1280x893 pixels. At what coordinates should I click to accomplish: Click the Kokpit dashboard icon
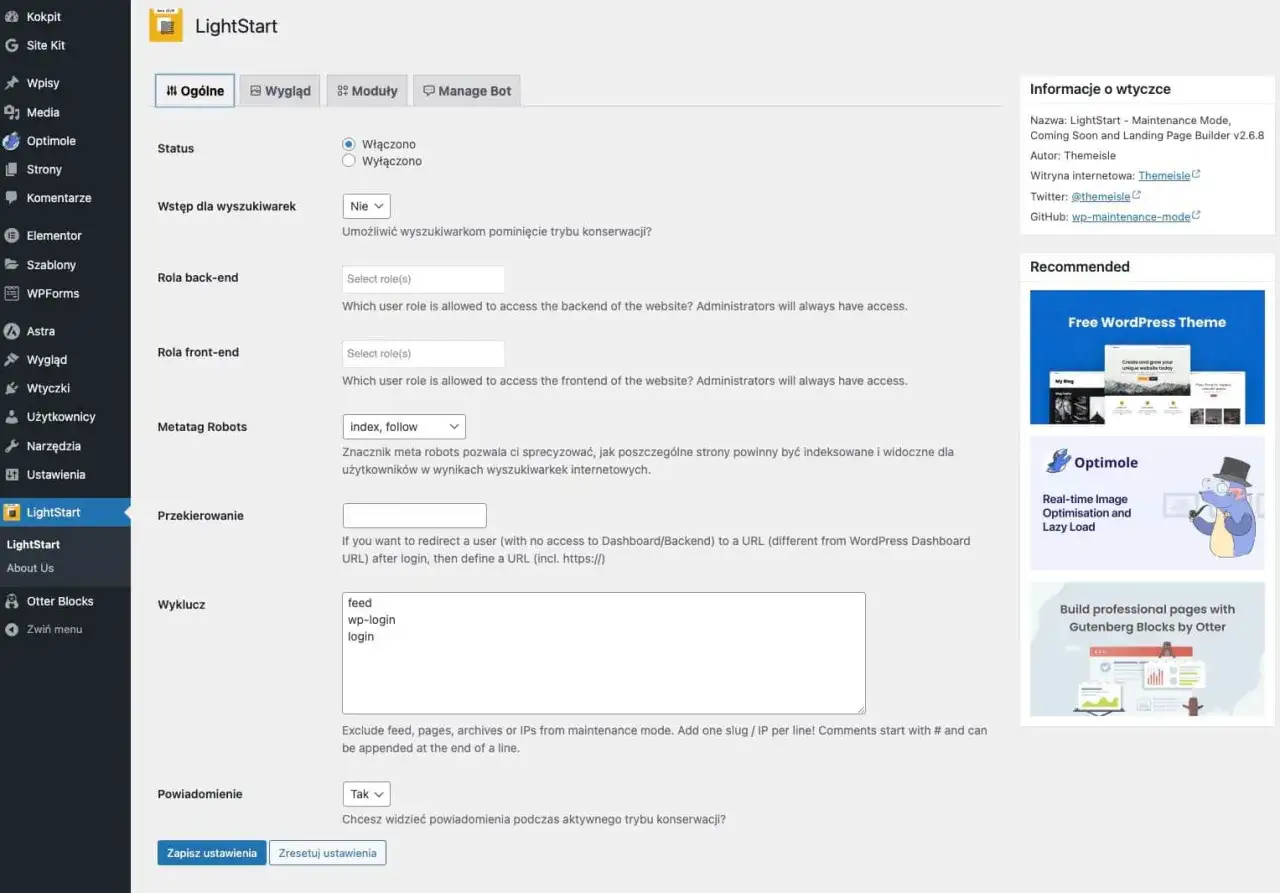12,17
